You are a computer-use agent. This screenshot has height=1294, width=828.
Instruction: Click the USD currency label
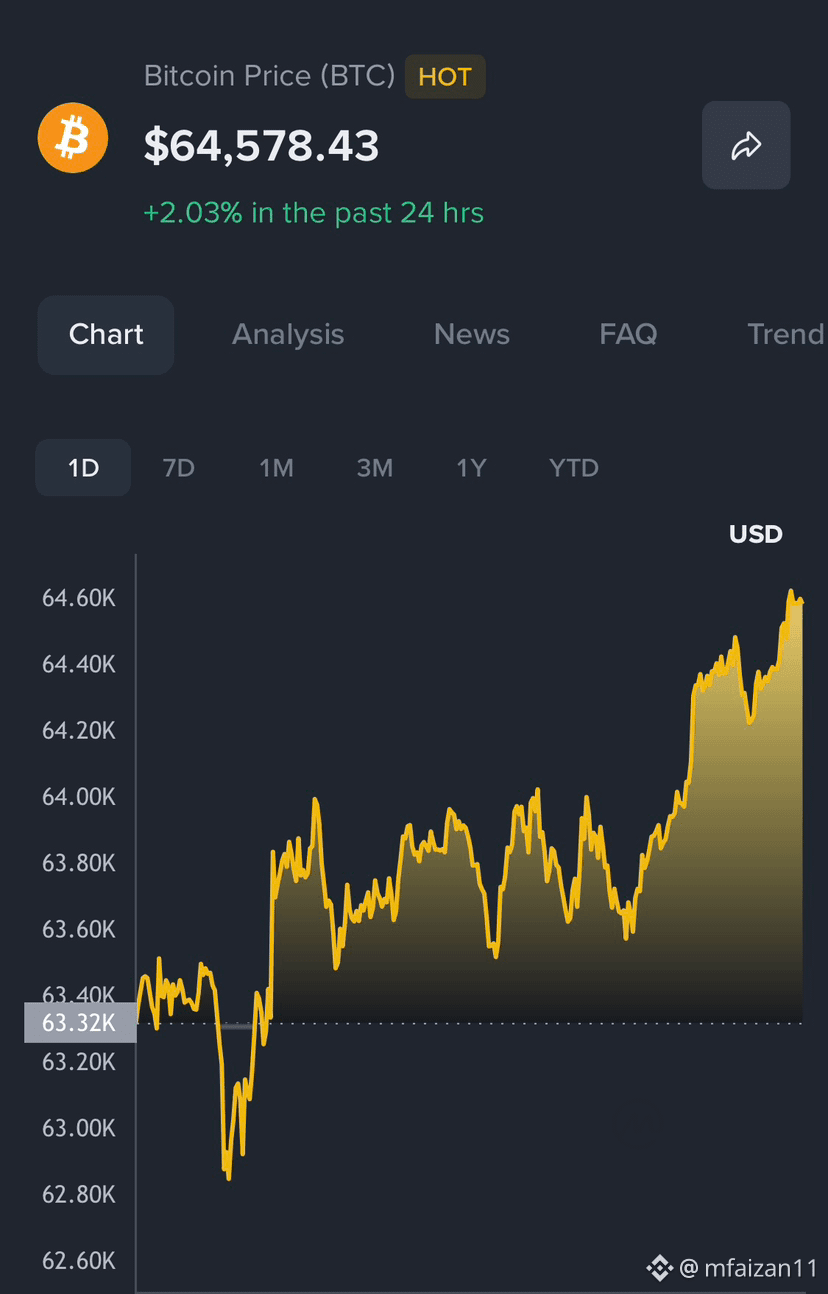756,534
